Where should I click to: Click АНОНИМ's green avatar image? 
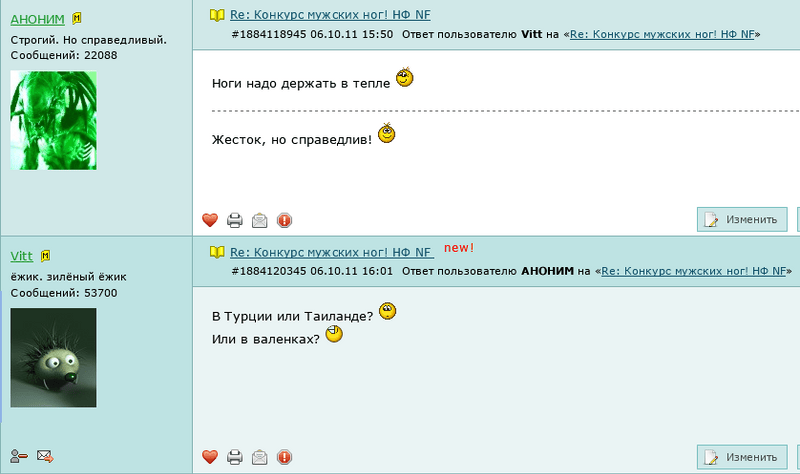pyautogui.click(x=54, y=120)
